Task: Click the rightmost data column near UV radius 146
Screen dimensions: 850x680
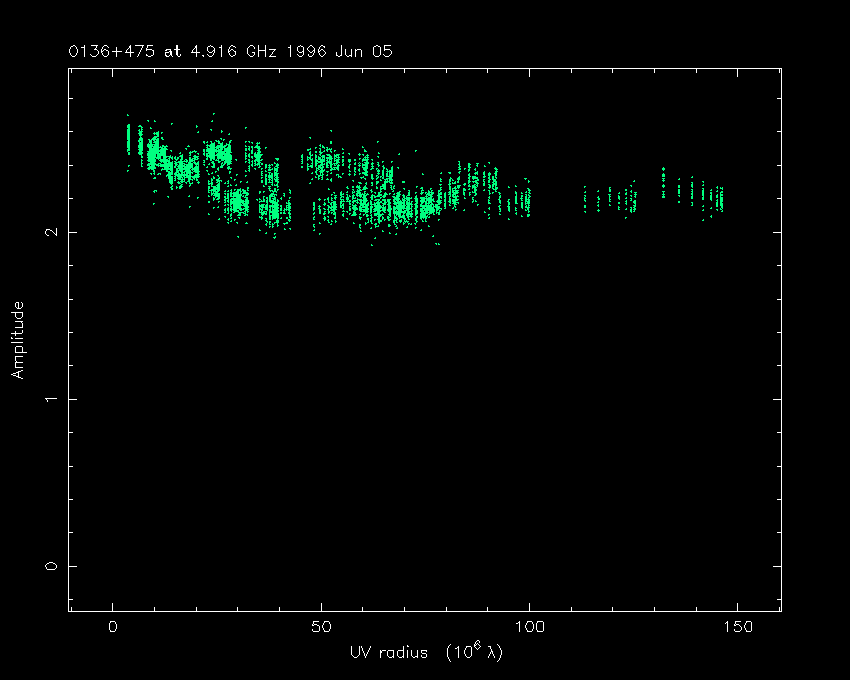Action: [720, 199]
